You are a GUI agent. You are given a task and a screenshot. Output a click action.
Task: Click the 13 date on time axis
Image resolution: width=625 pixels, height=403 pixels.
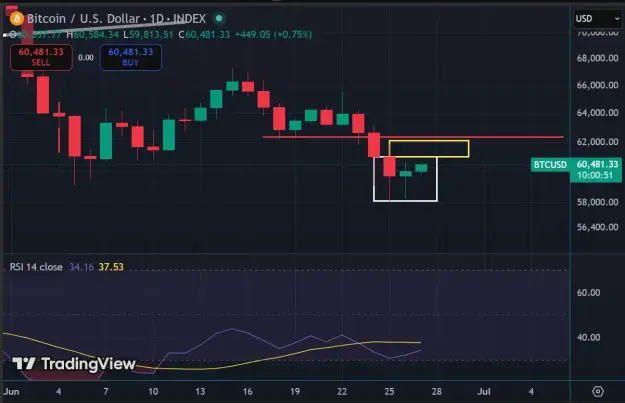click(200, 391)
